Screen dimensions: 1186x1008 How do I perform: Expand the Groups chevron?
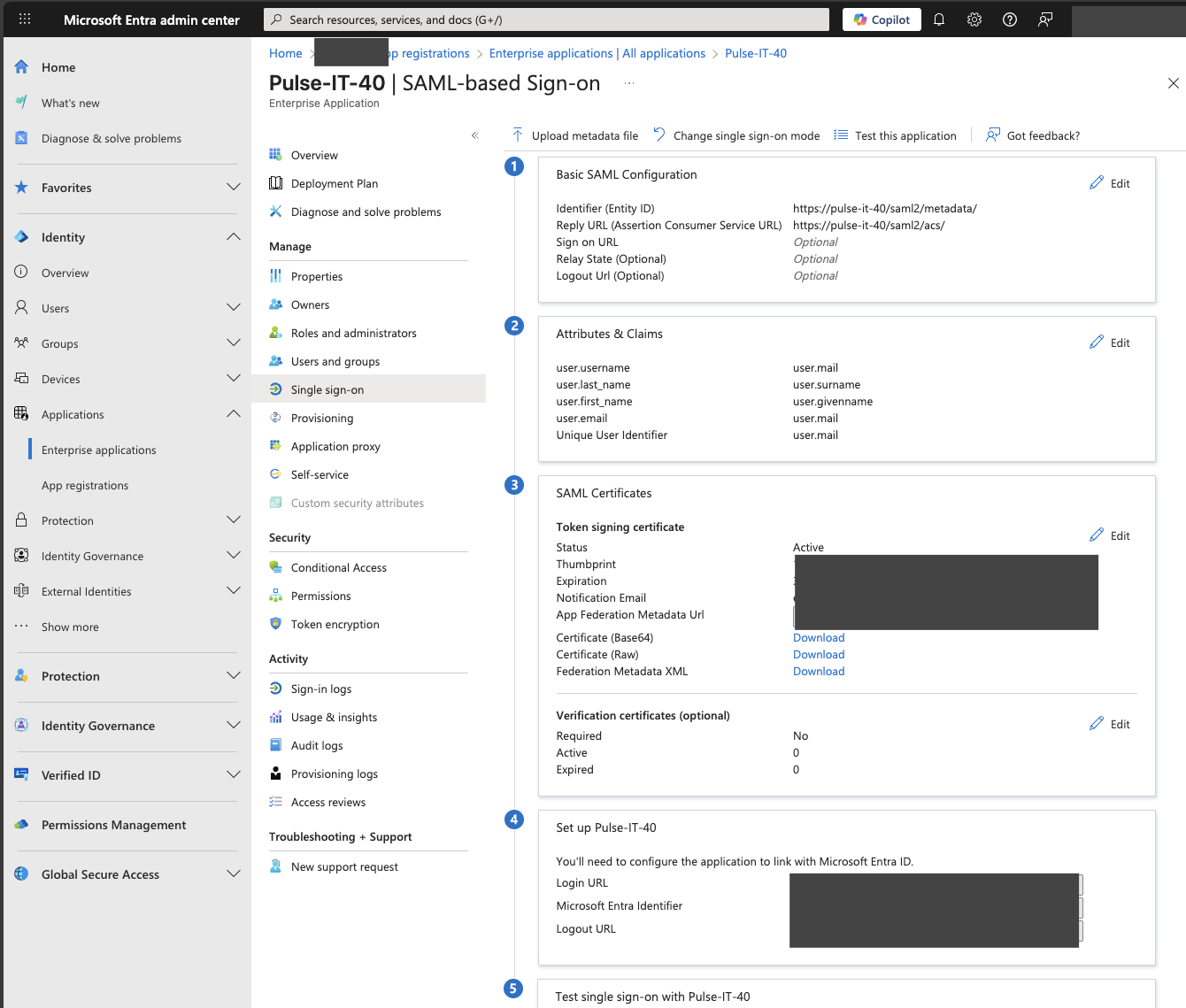point(234,343)
